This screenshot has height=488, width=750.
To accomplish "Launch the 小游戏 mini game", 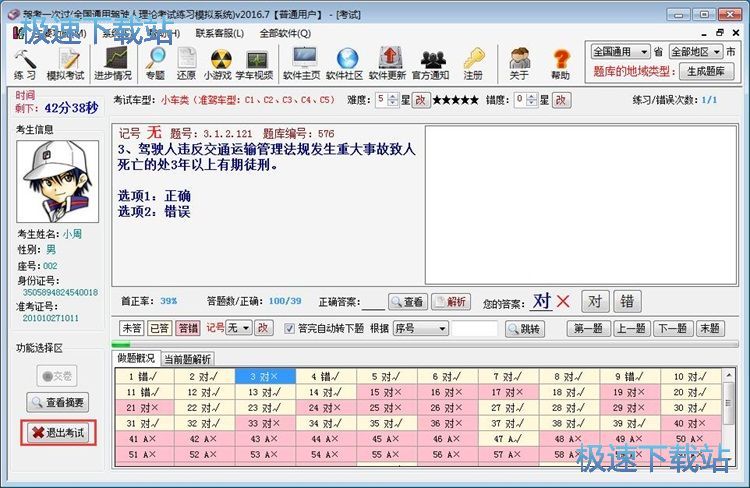I will [x=218, y=64].
